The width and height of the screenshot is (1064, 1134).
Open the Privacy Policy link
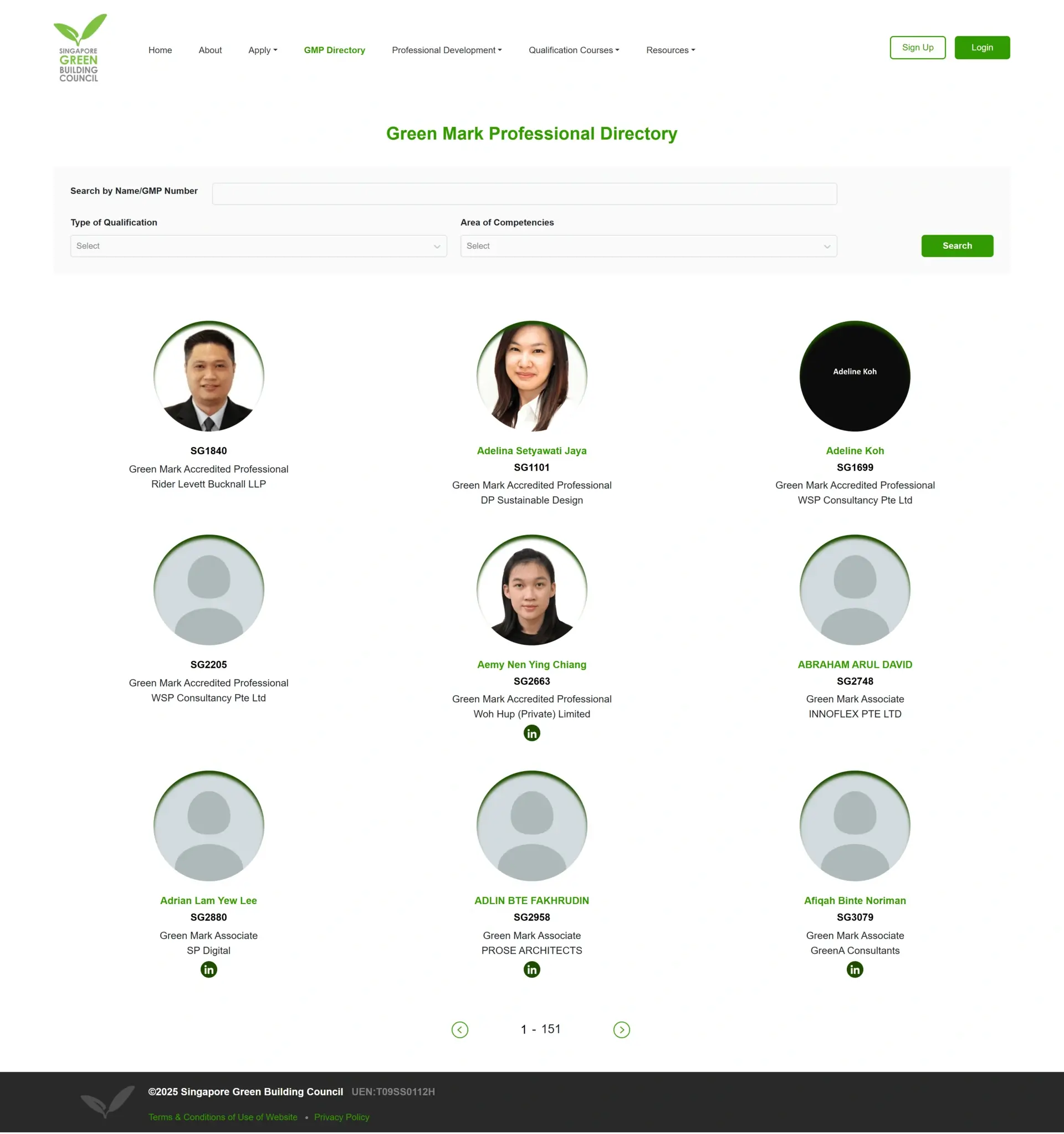click(341, 1117)
